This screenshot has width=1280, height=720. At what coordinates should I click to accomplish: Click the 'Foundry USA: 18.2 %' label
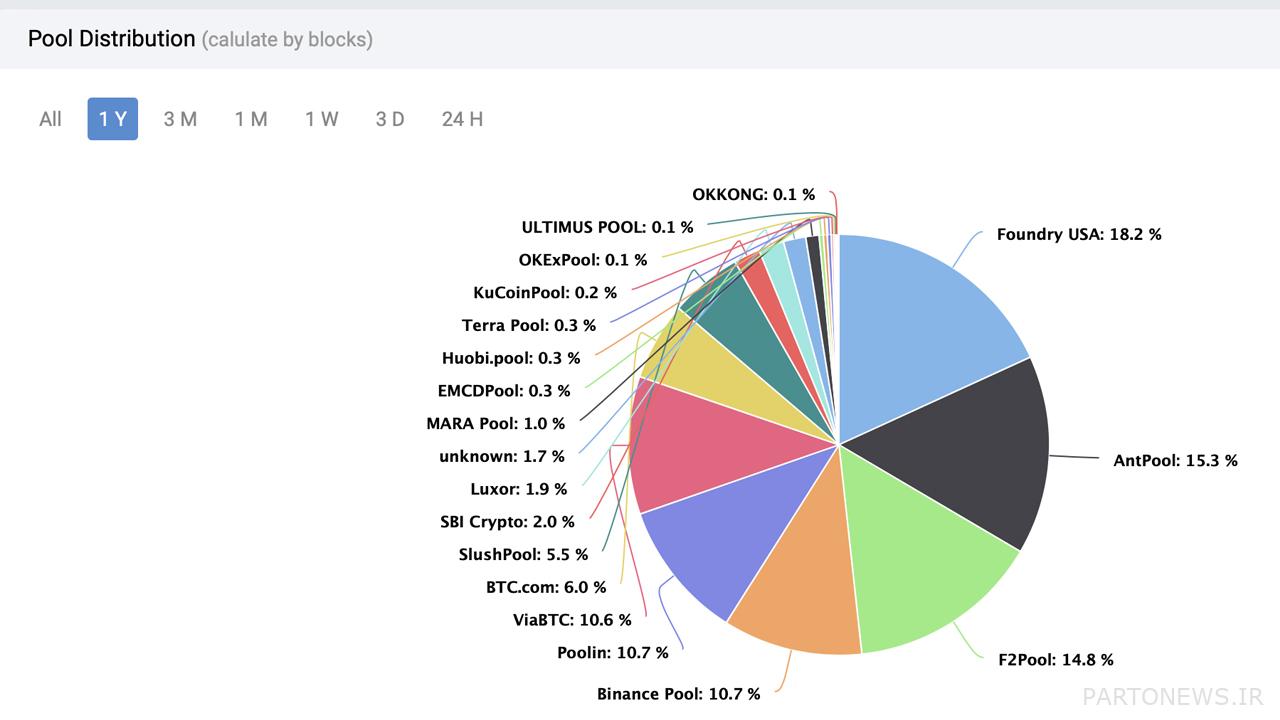pos(1079,234)
